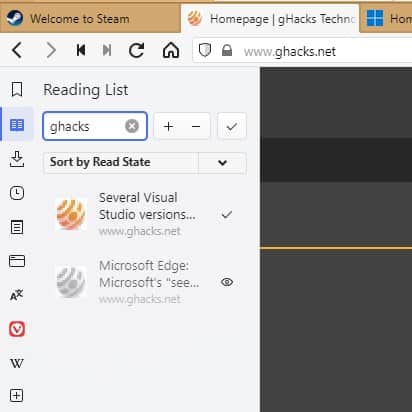Open the Translate panel
The height and width of the screenshot is (412, 412).
[16, 295]
